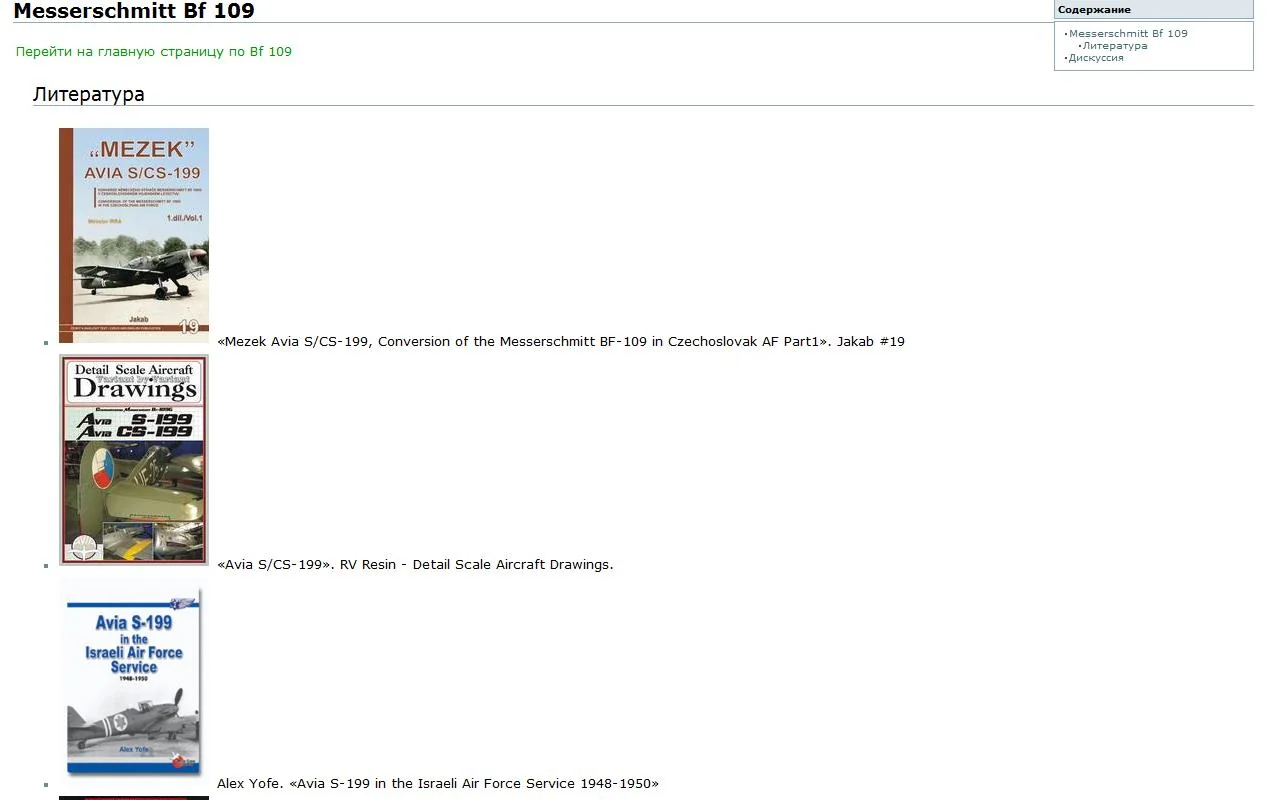Click the Содержание contents box header
Image resolution: width=1280 pixels, height=800 pixels.
tap(1094, 10)
